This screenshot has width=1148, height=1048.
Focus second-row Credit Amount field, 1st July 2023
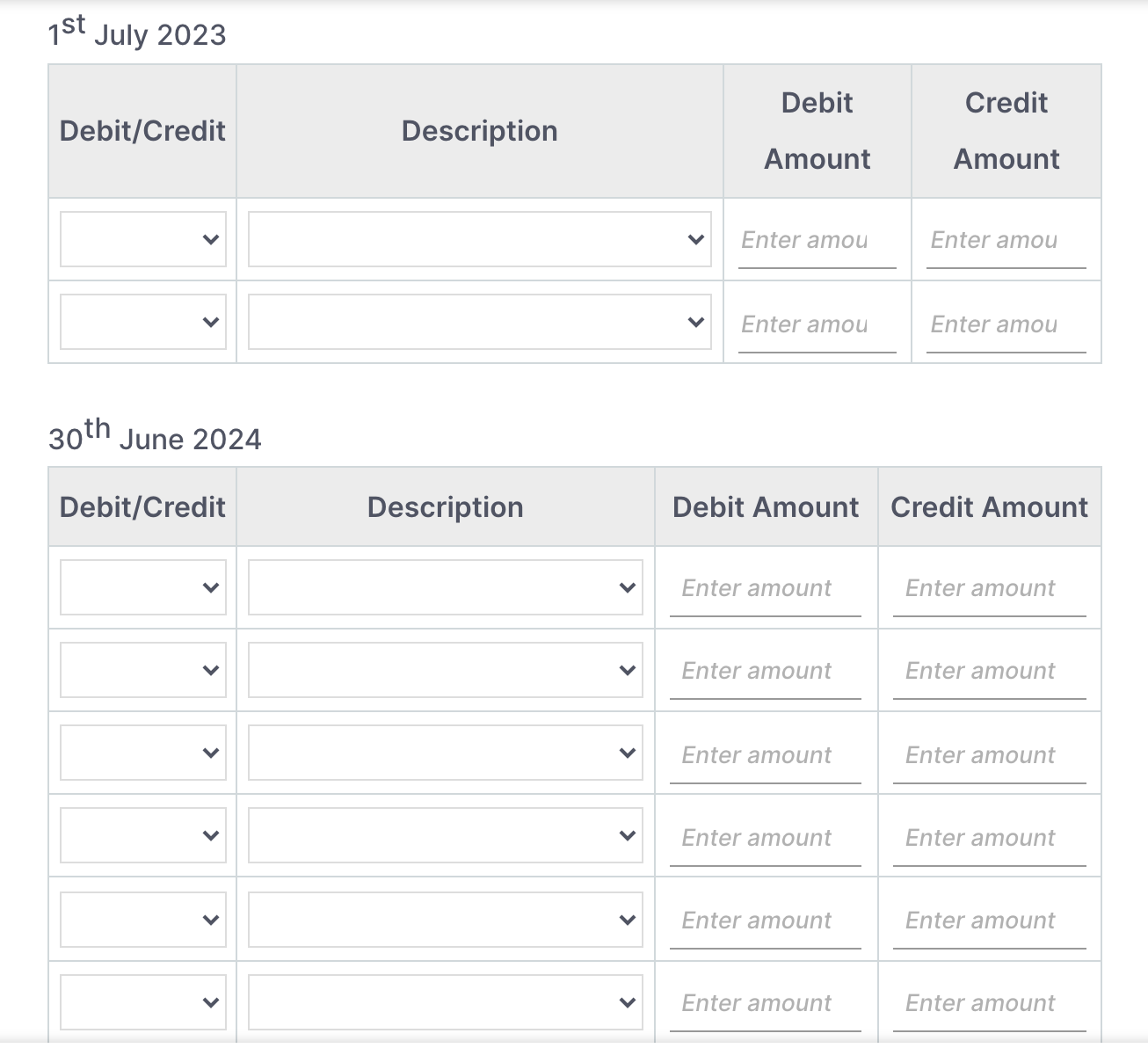pyautogui.click(x=1006, y=324)
